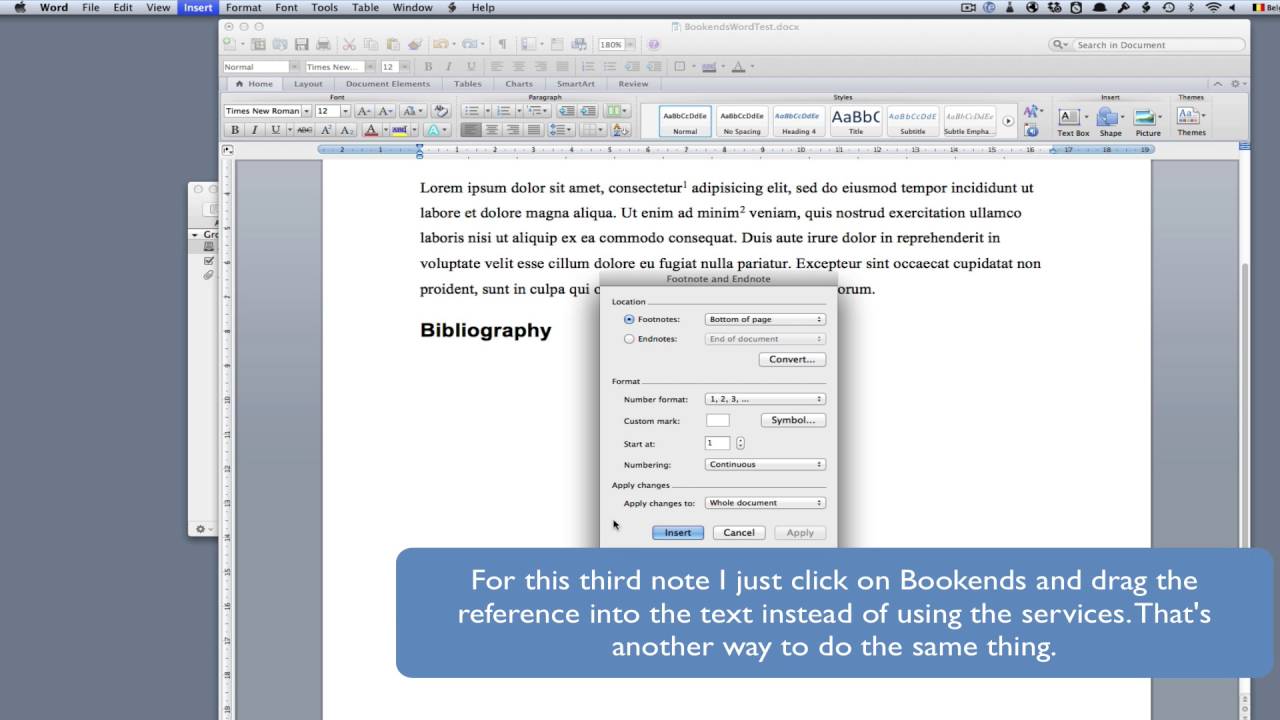The height and width of the screenshot is (720, 1280).
Task: Open the Format menu
Action: pyautogui.click(x=243, y=7)
